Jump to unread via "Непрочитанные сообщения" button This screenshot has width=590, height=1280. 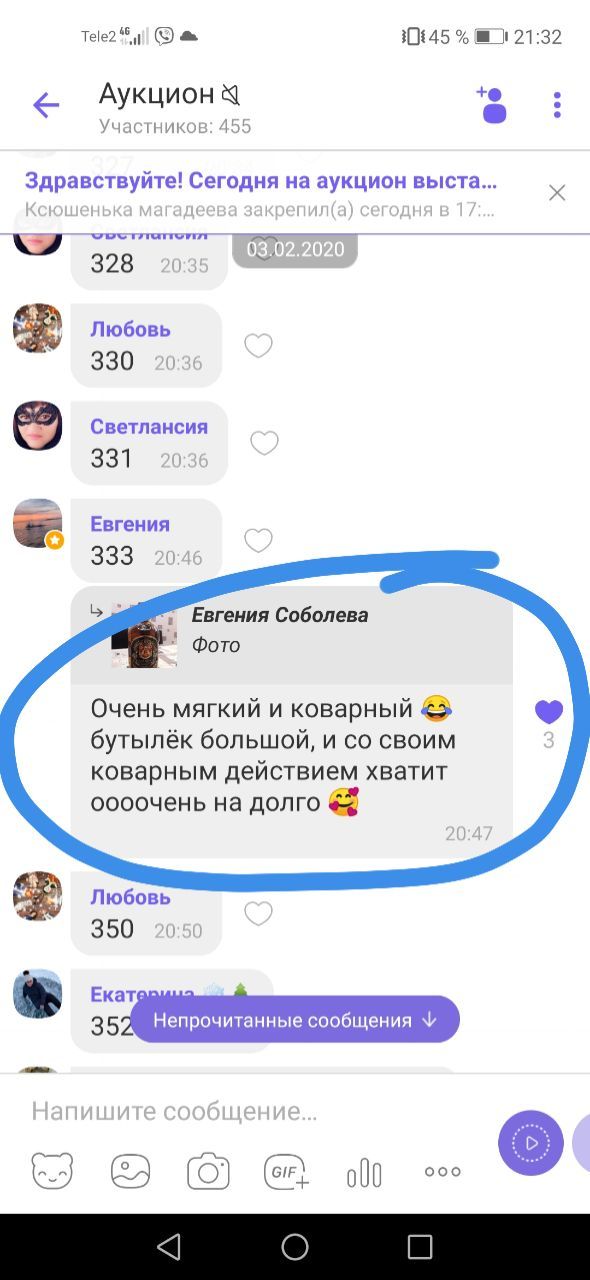295,1020
